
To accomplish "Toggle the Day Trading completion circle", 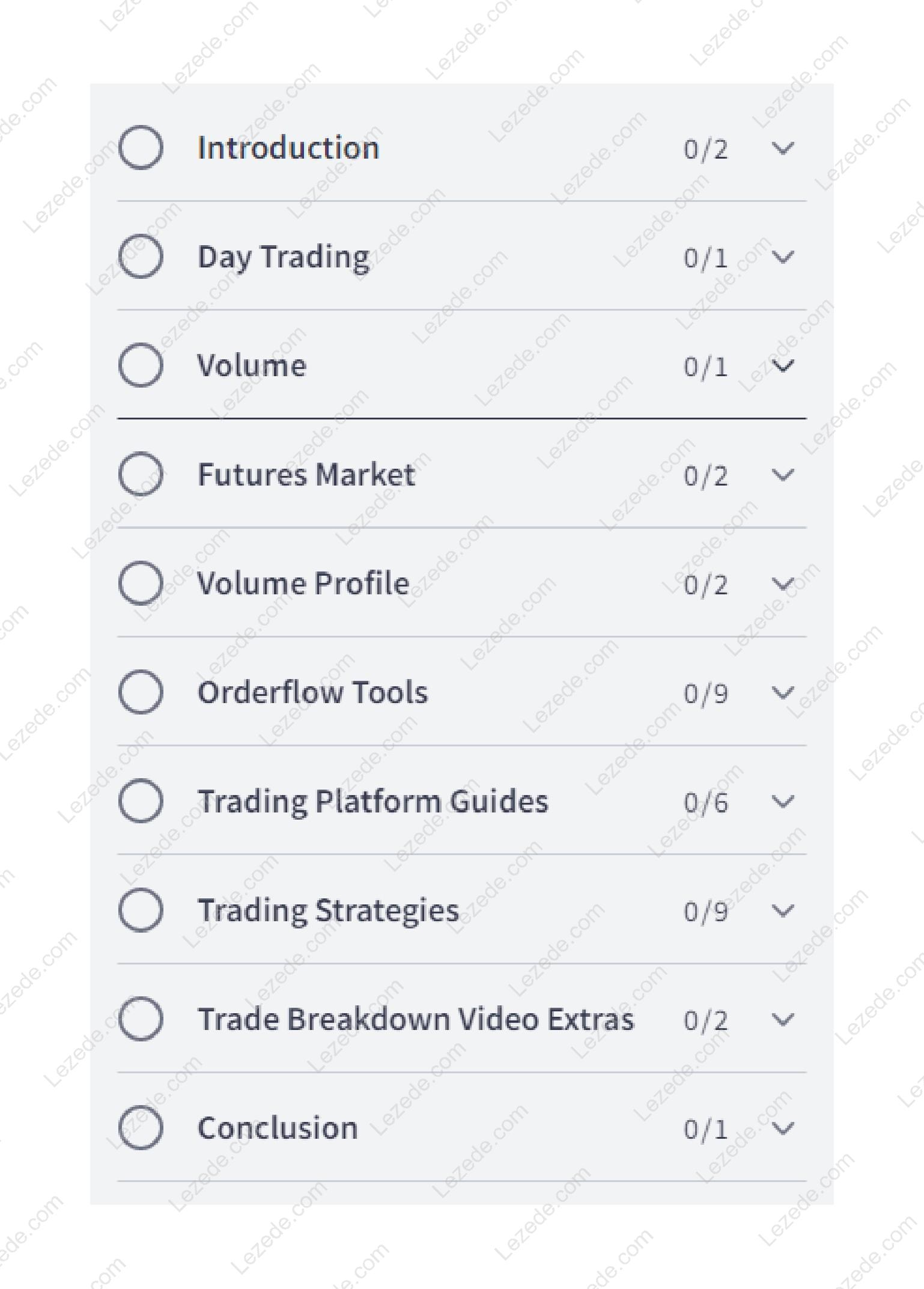I will tap(141, 256).
